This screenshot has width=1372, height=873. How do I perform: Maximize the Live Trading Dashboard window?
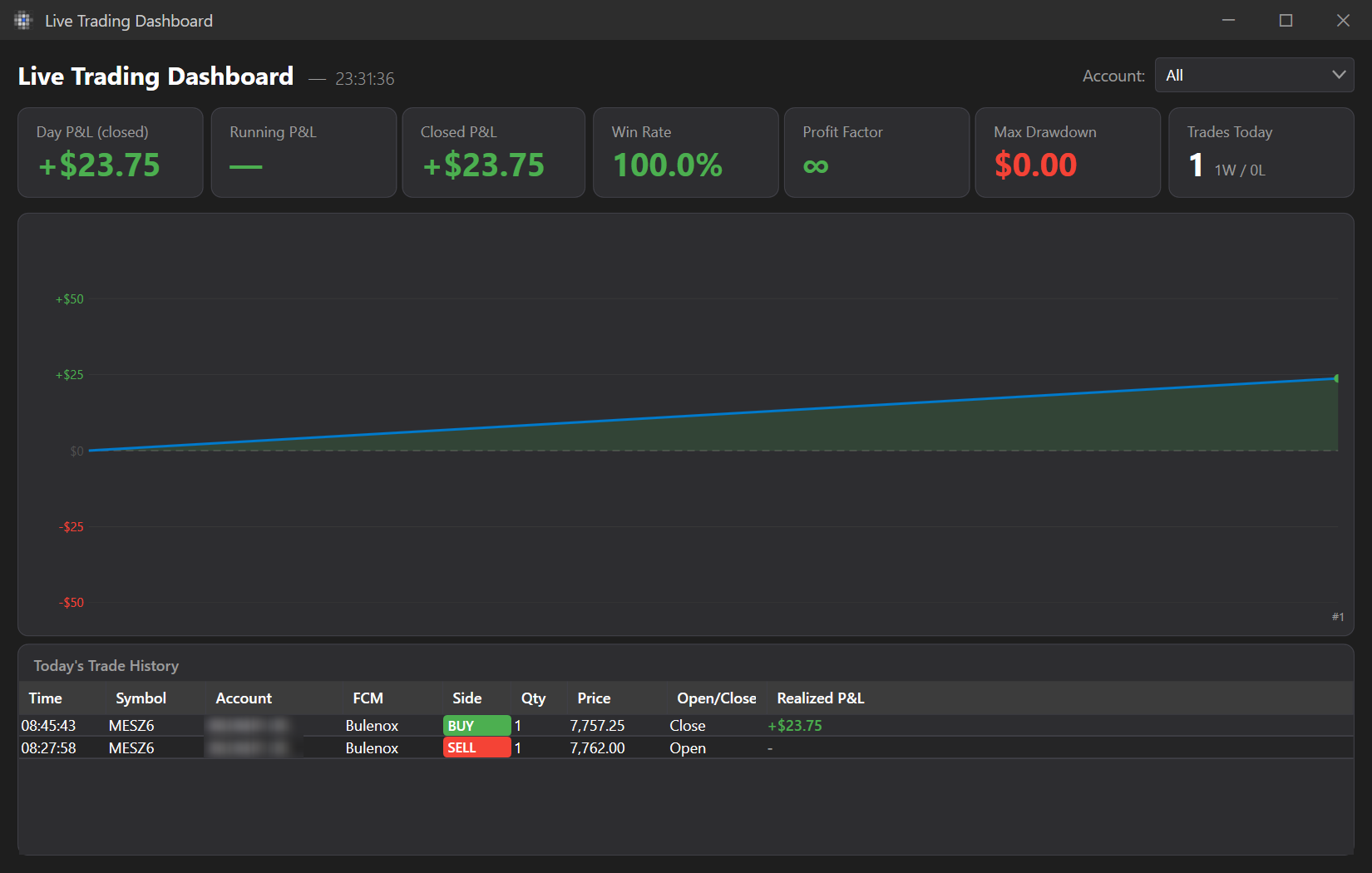click(1286, 20)
